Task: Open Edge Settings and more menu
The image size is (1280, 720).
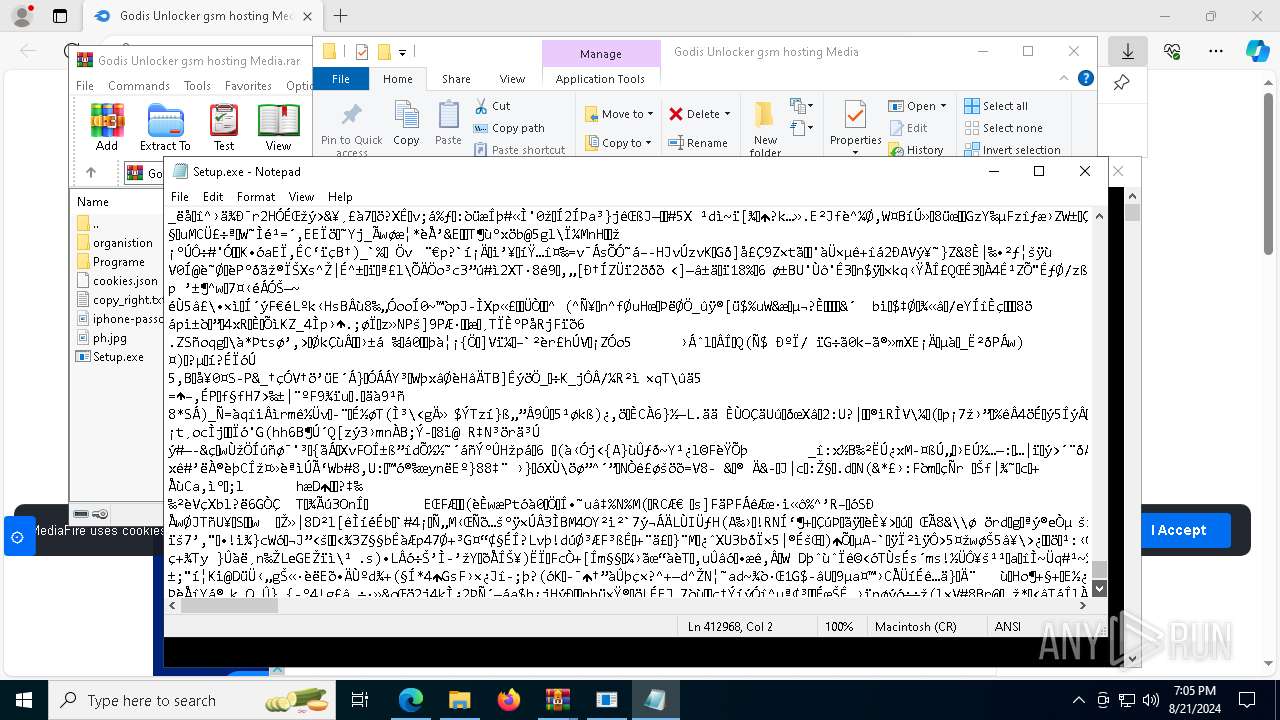Action: pos(1215,51)
